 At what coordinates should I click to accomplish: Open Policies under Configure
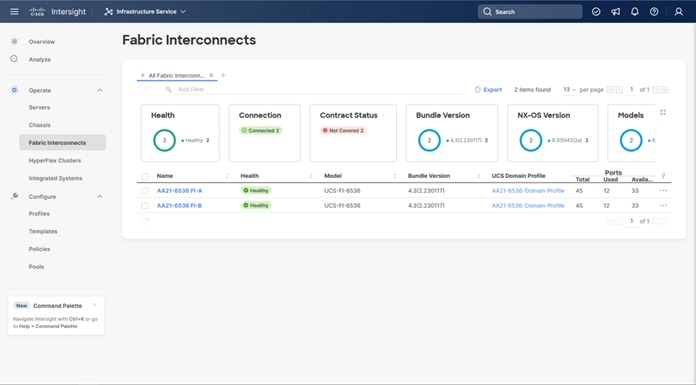coord(39,249)
